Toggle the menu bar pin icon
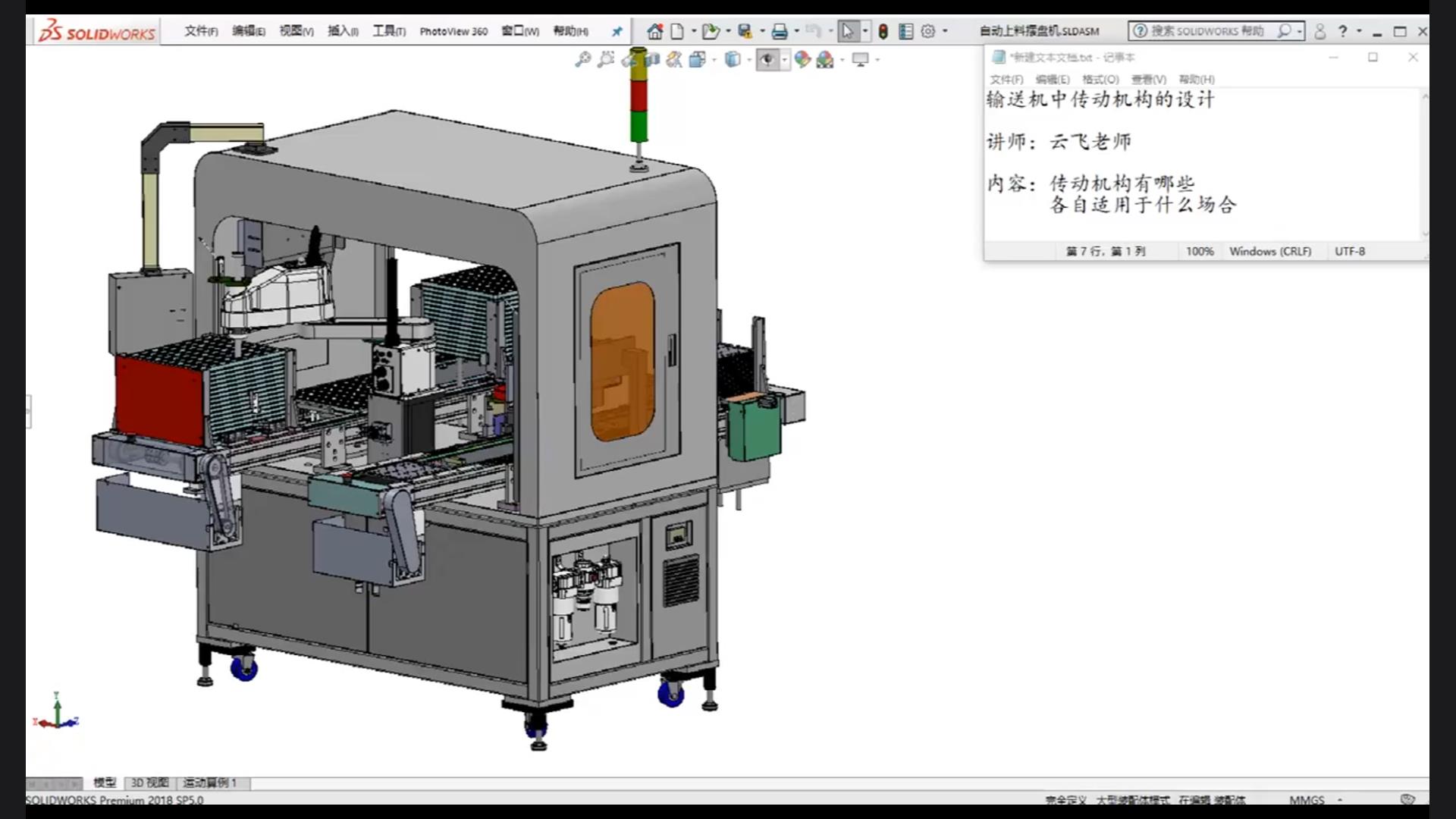Screen dimensions: 1456x819 617,31
